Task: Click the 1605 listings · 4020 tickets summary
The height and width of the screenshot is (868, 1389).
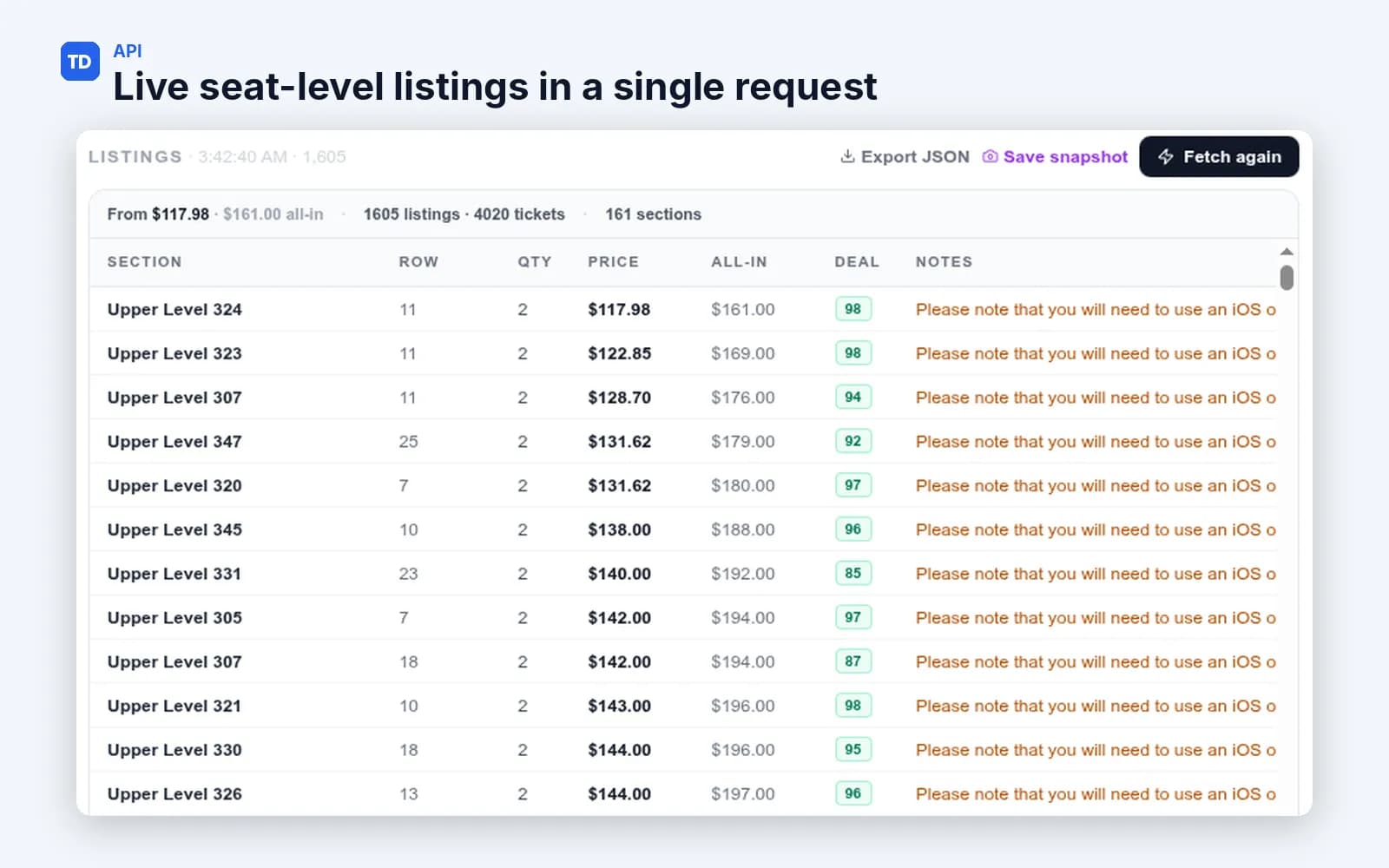Action: [464, 214]
